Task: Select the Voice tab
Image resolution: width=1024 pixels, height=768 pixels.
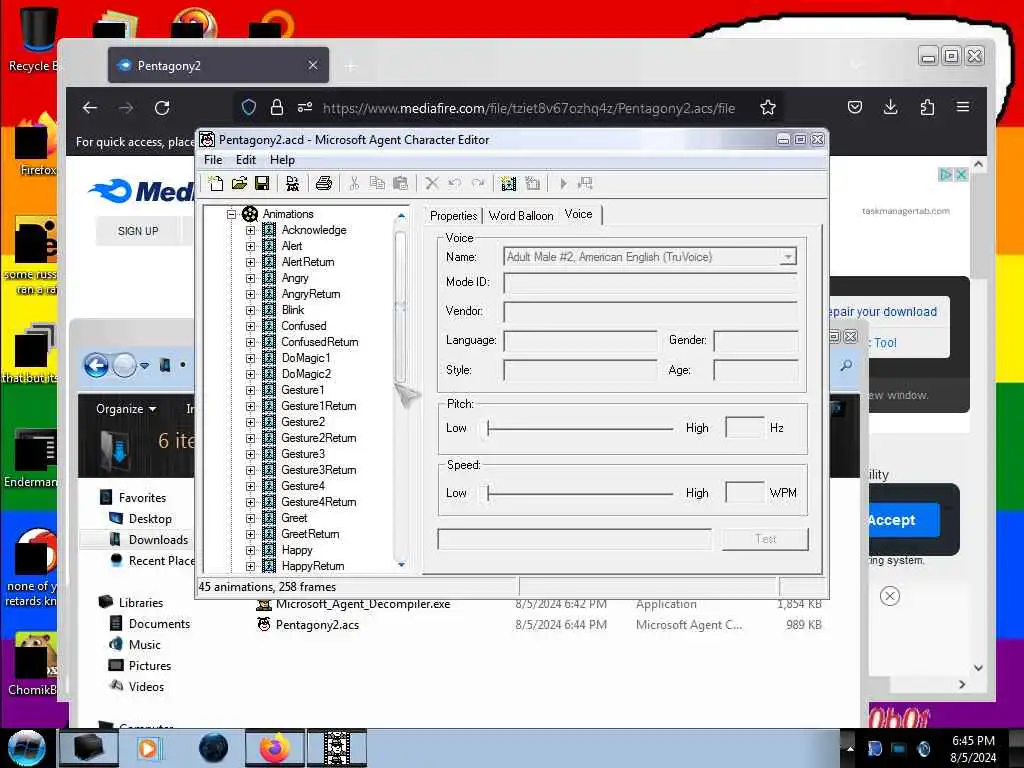Action: coord(579,214)
